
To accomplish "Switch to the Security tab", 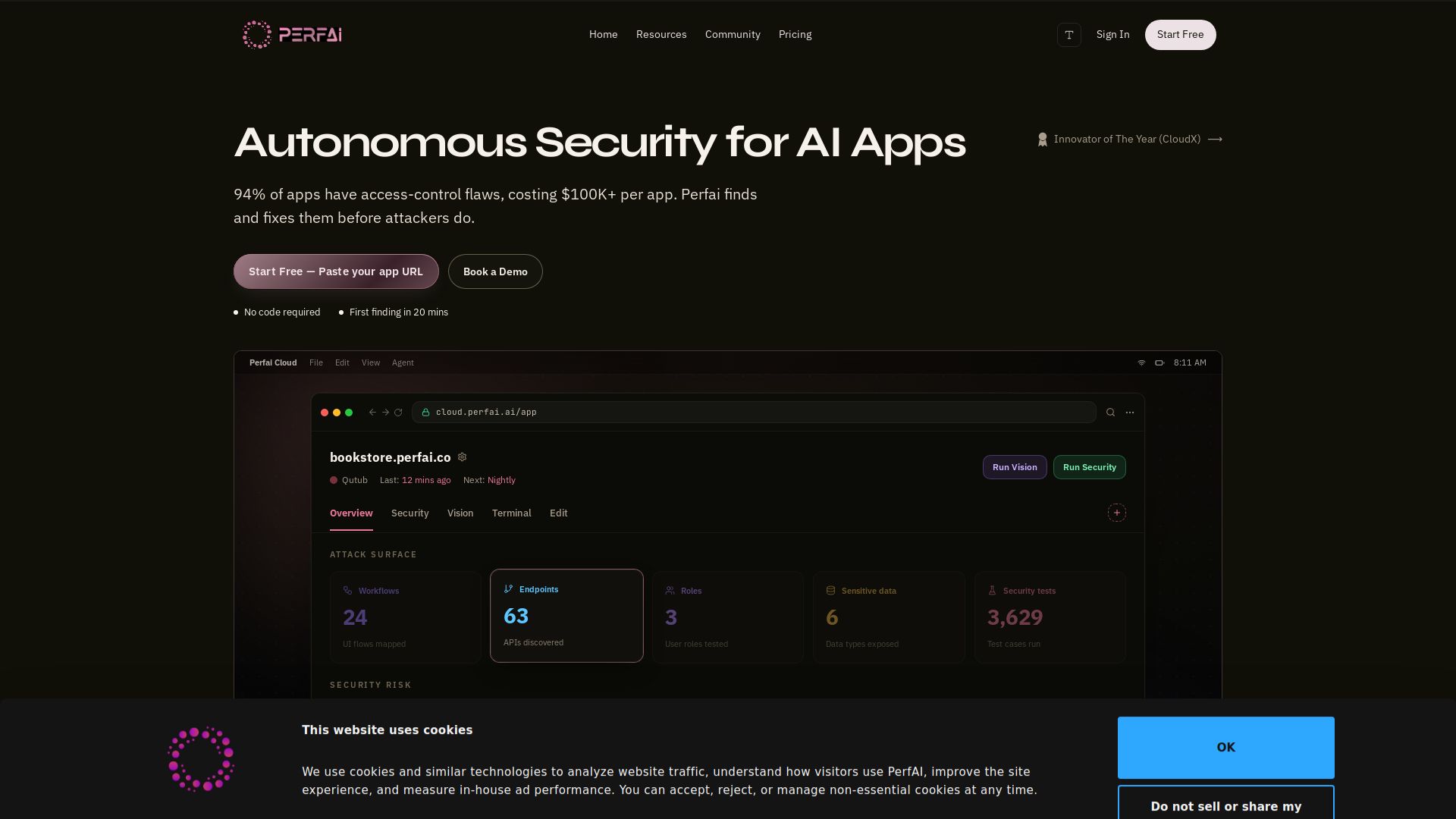I will [x=410, y=513].
